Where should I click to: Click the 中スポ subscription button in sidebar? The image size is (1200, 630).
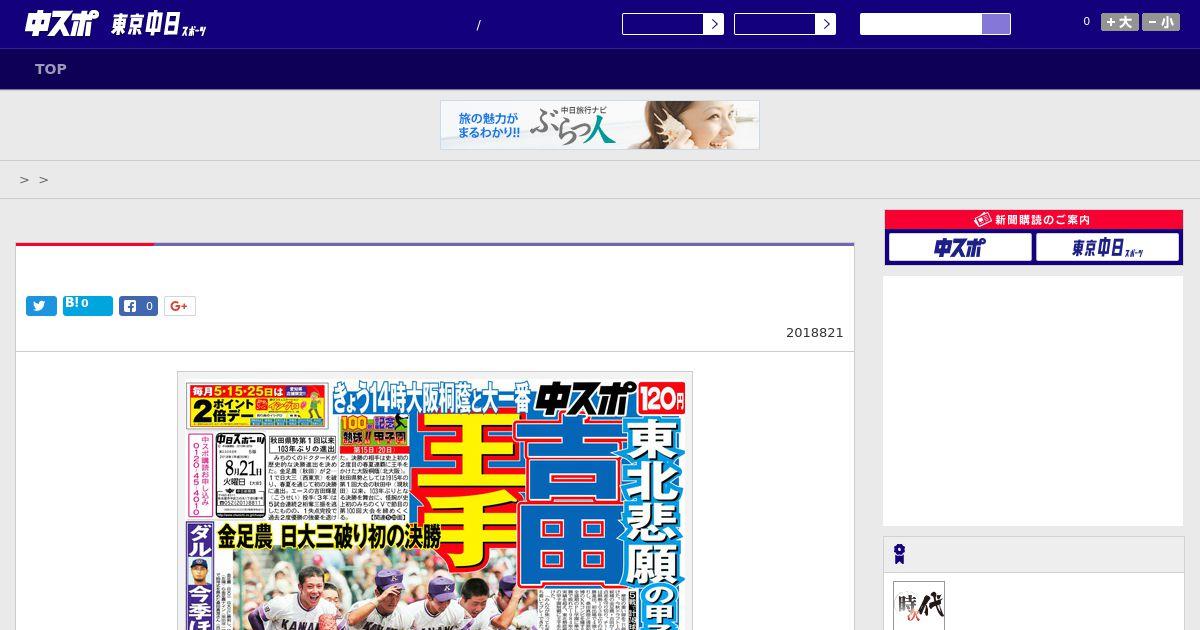click(960, 247)
